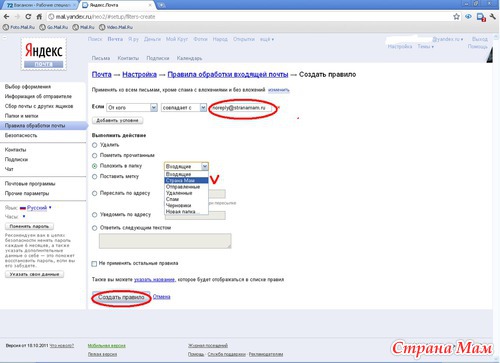The width and height of the screenshot is (500, 363).
Task: Click the Отмена link
Action: tap(162, 297)
